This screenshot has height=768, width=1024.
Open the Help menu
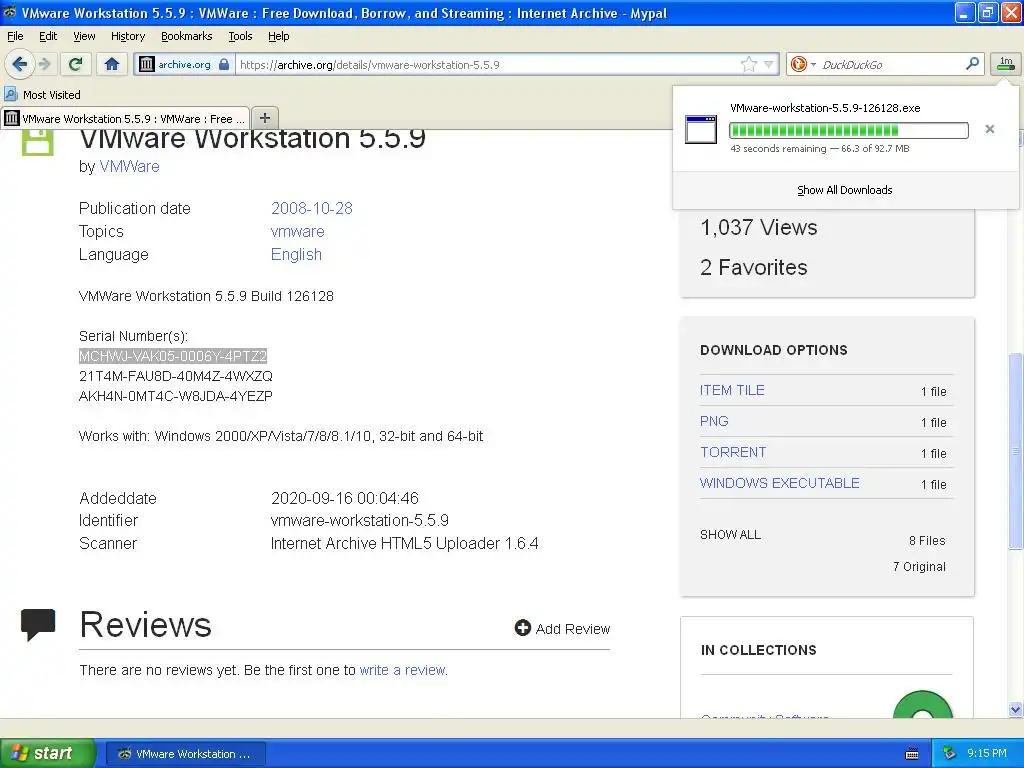coord(278,37)
